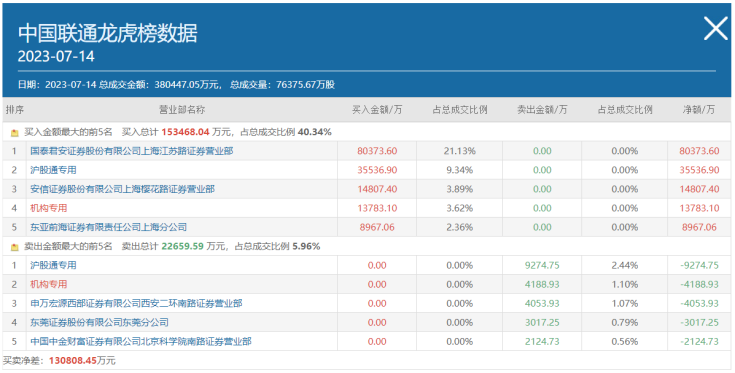
Task: Click 总成交量 76375.67万股 text
Action: point(282,85)
